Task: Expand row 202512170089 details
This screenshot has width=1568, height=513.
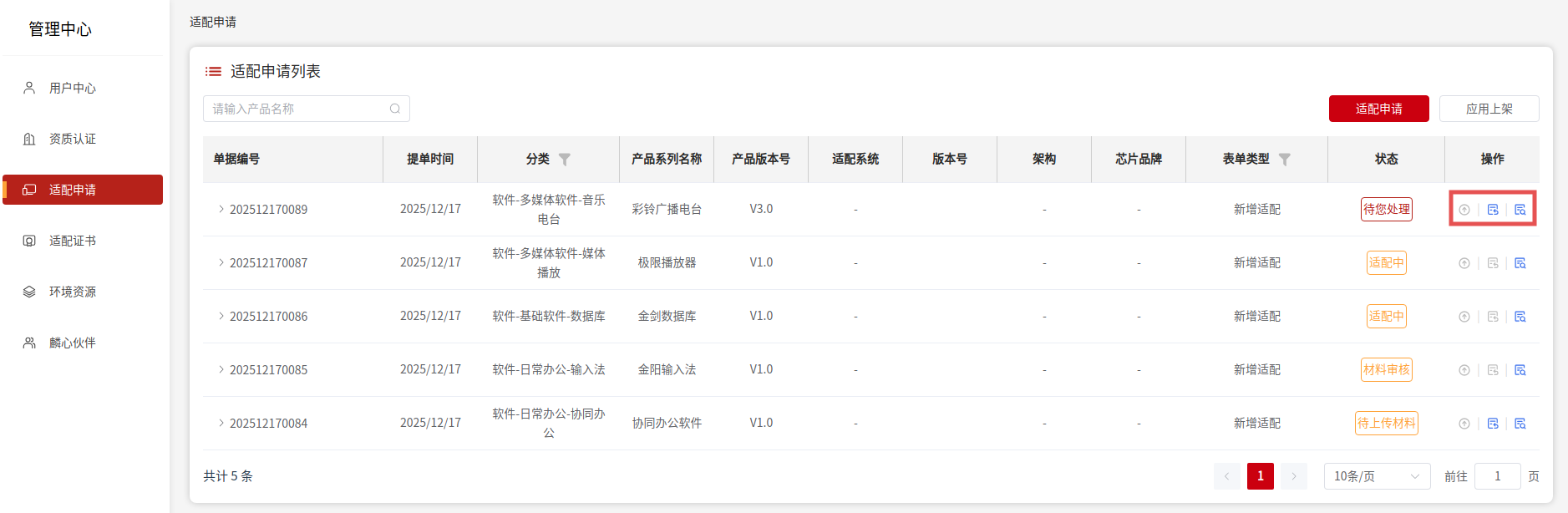Action: tap(221, 210)
